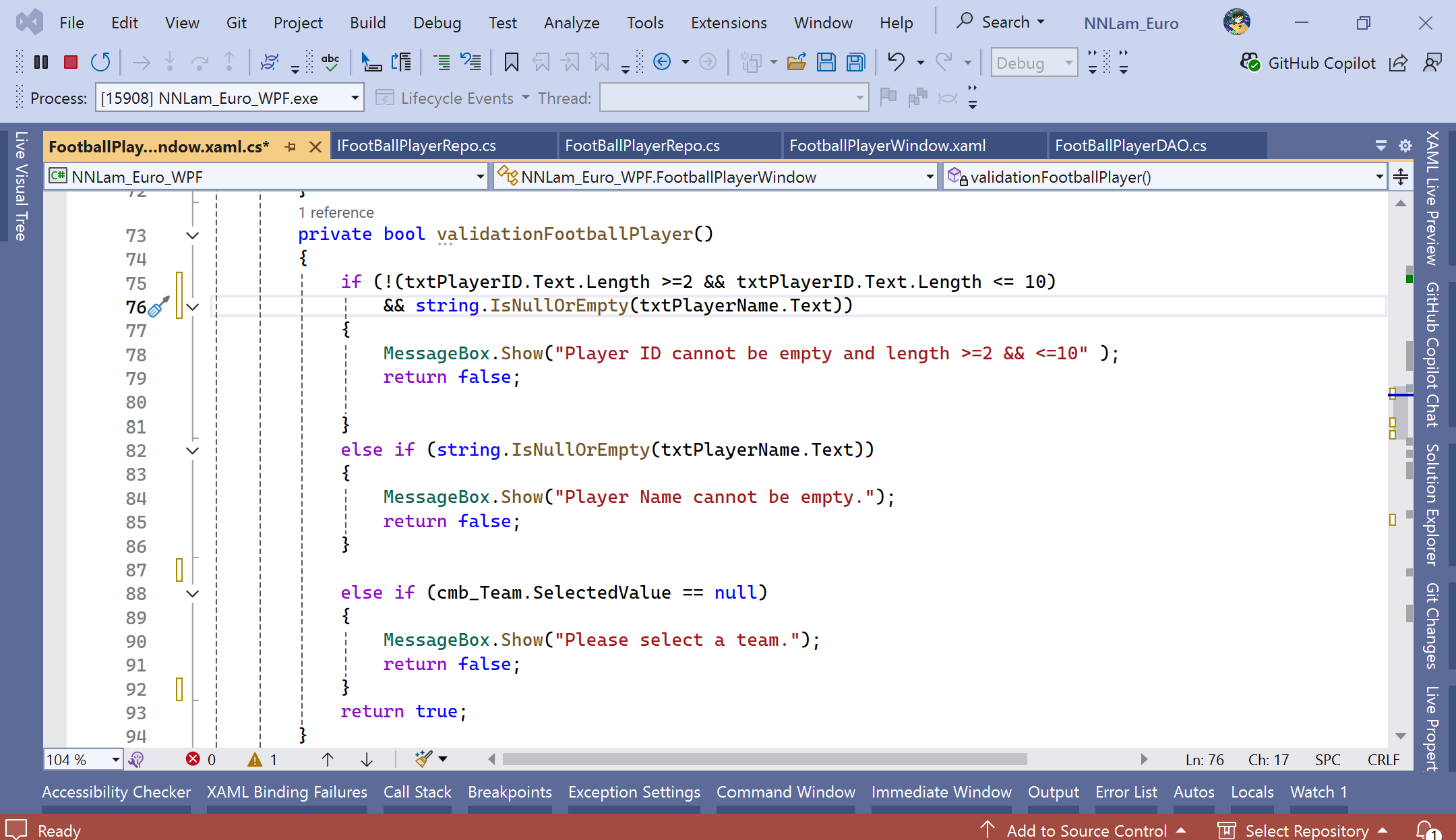The height and width of the screenshot is (840, 1456).
Task: Click the 1 reference CodeLens link
Action: (336, 212)
